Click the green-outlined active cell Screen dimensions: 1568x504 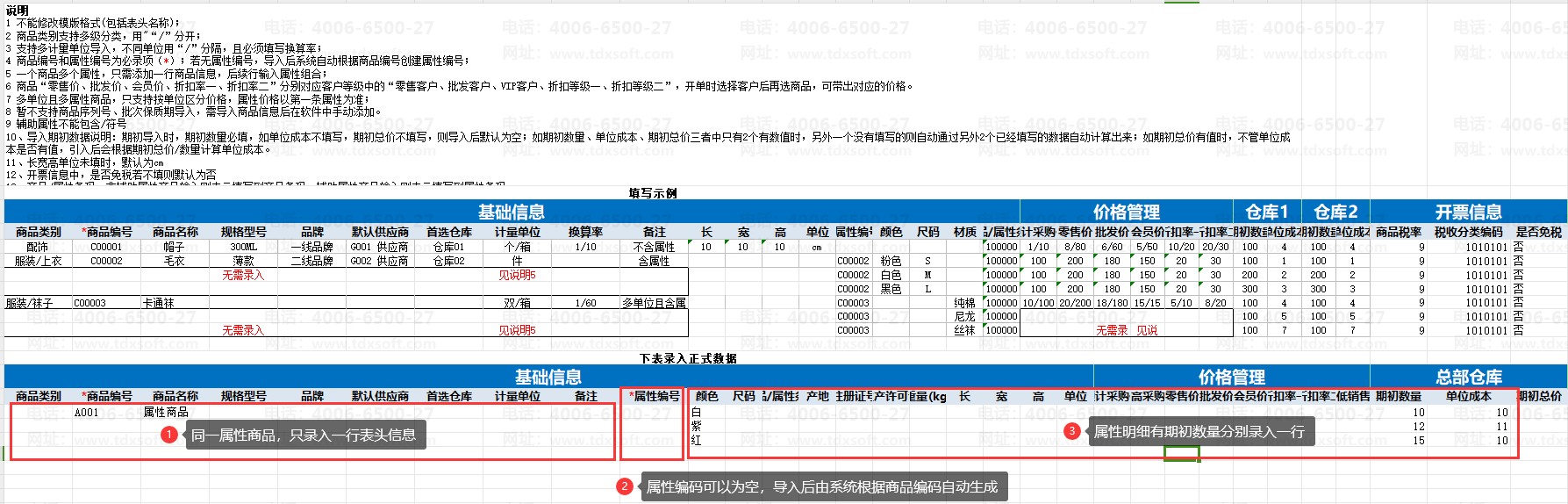[1181, 453]
